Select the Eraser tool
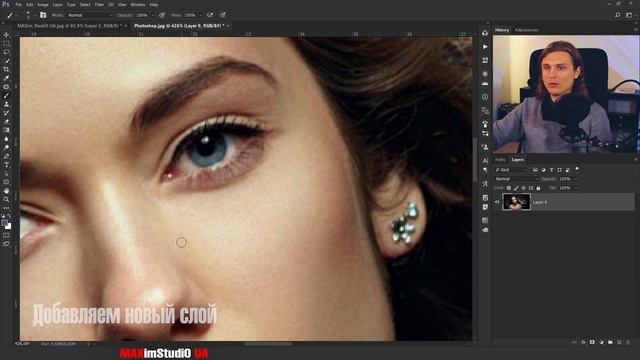 click(7, 122)
